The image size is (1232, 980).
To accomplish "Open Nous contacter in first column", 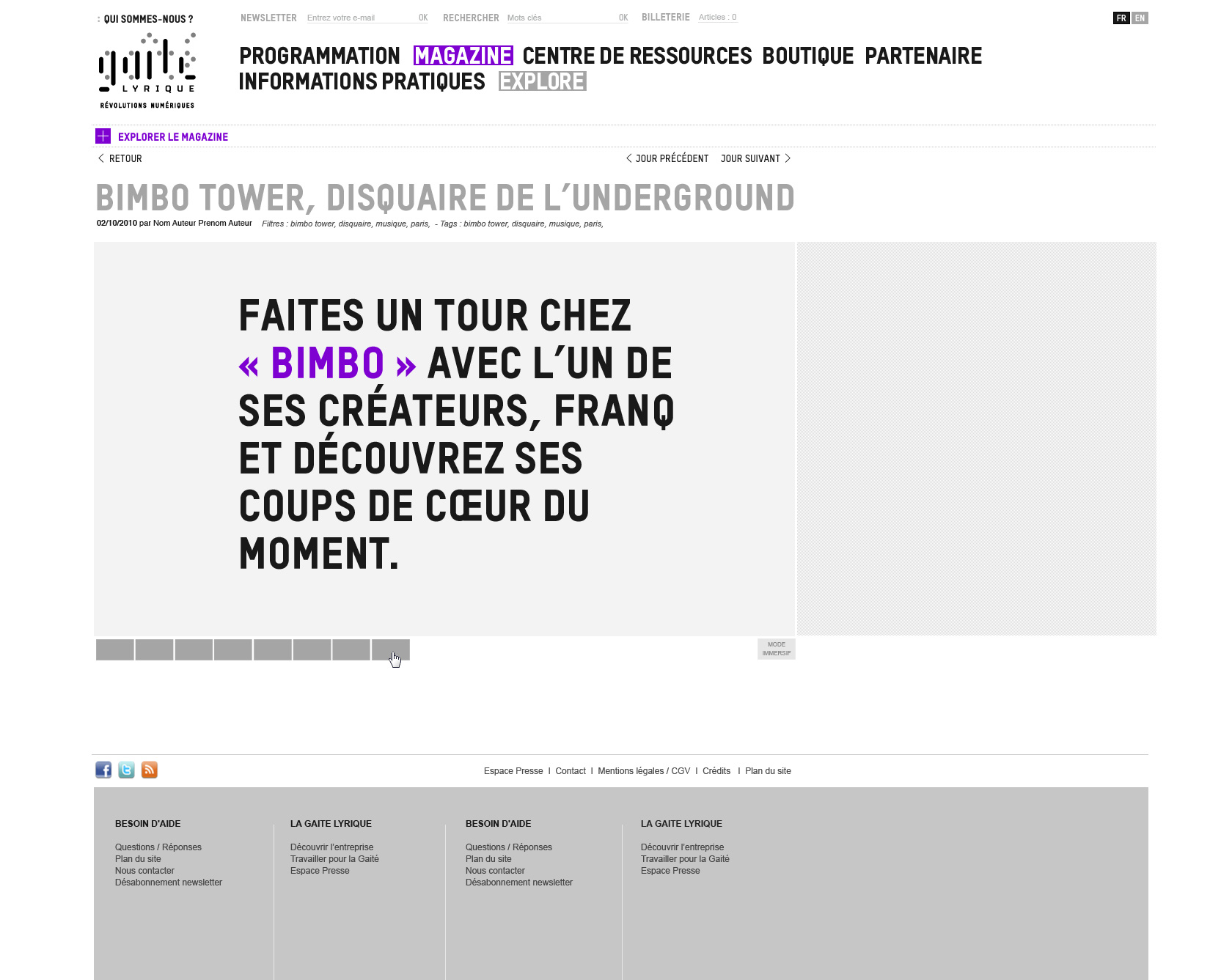I will tap(144, 871).
